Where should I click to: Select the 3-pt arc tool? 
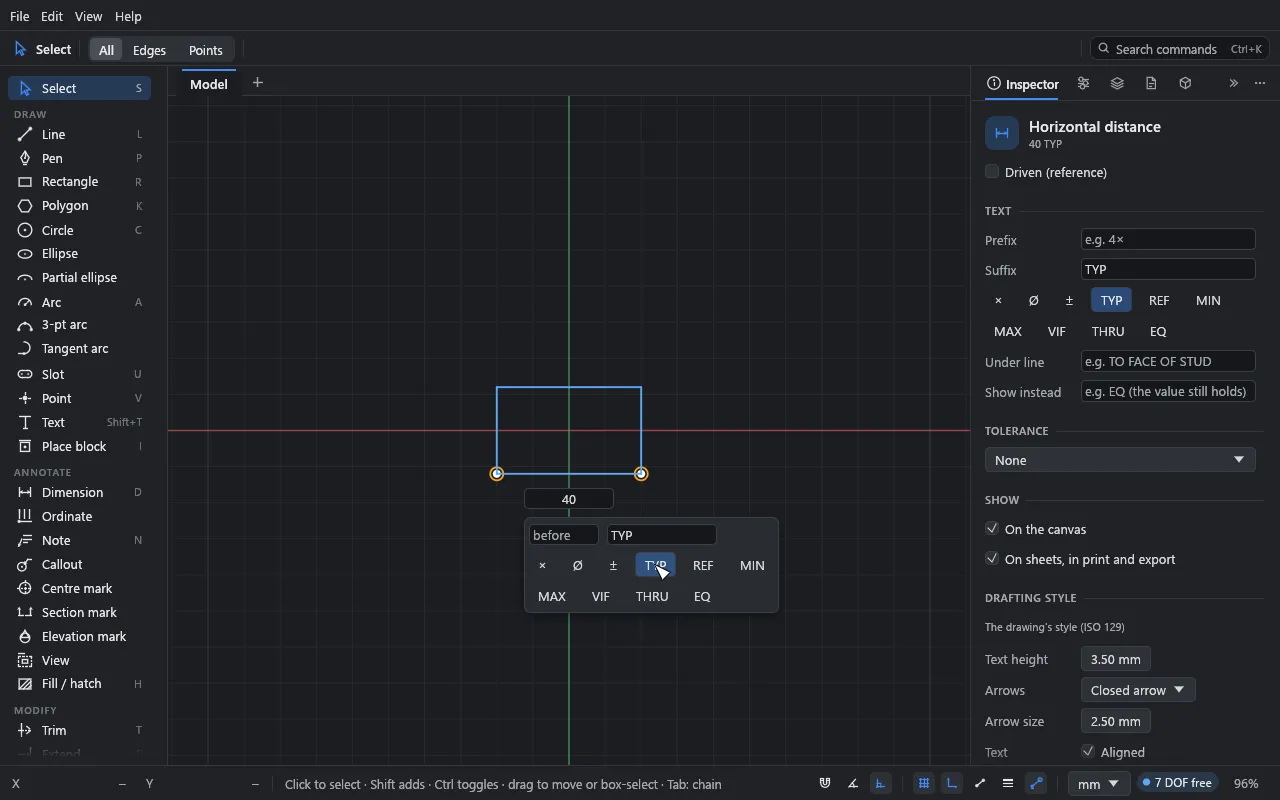click(x=80, y=325)
